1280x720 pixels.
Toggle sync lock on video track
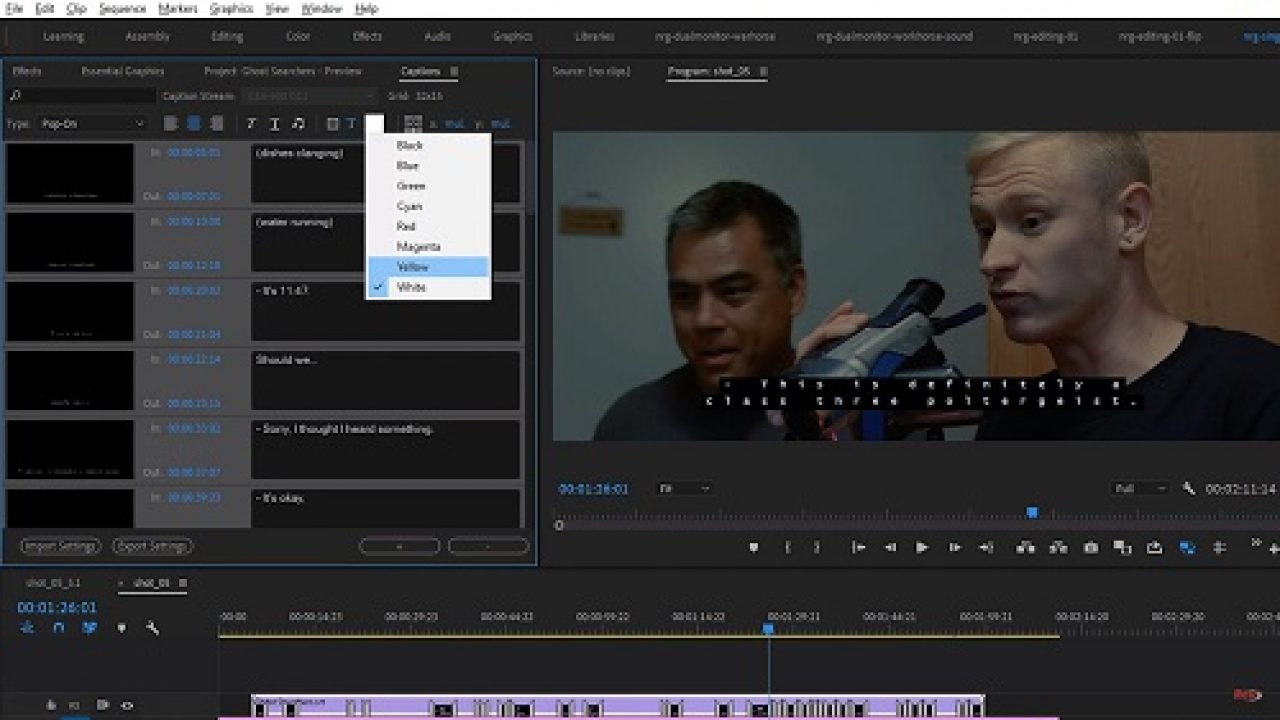(102, 705)
